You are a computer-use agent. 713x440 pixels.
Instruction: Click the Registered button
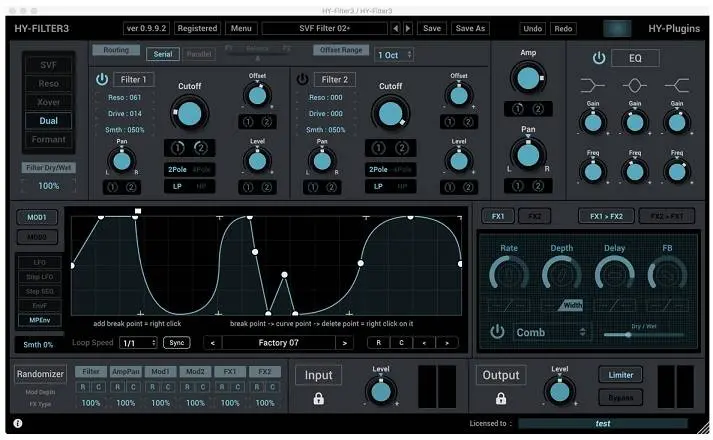197,28
